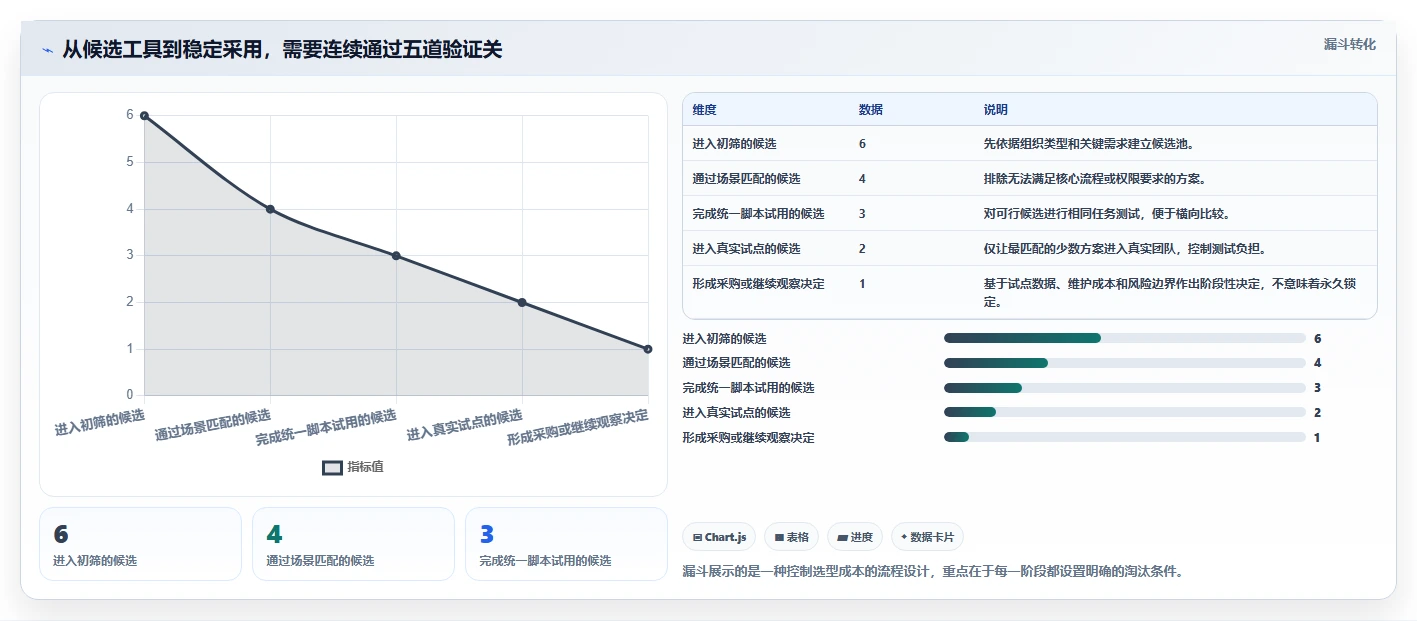Viewport: 1417px width, 621px height.
Task: Click the progress bar for 进入初筛的候选
Action: point(1125,338)
